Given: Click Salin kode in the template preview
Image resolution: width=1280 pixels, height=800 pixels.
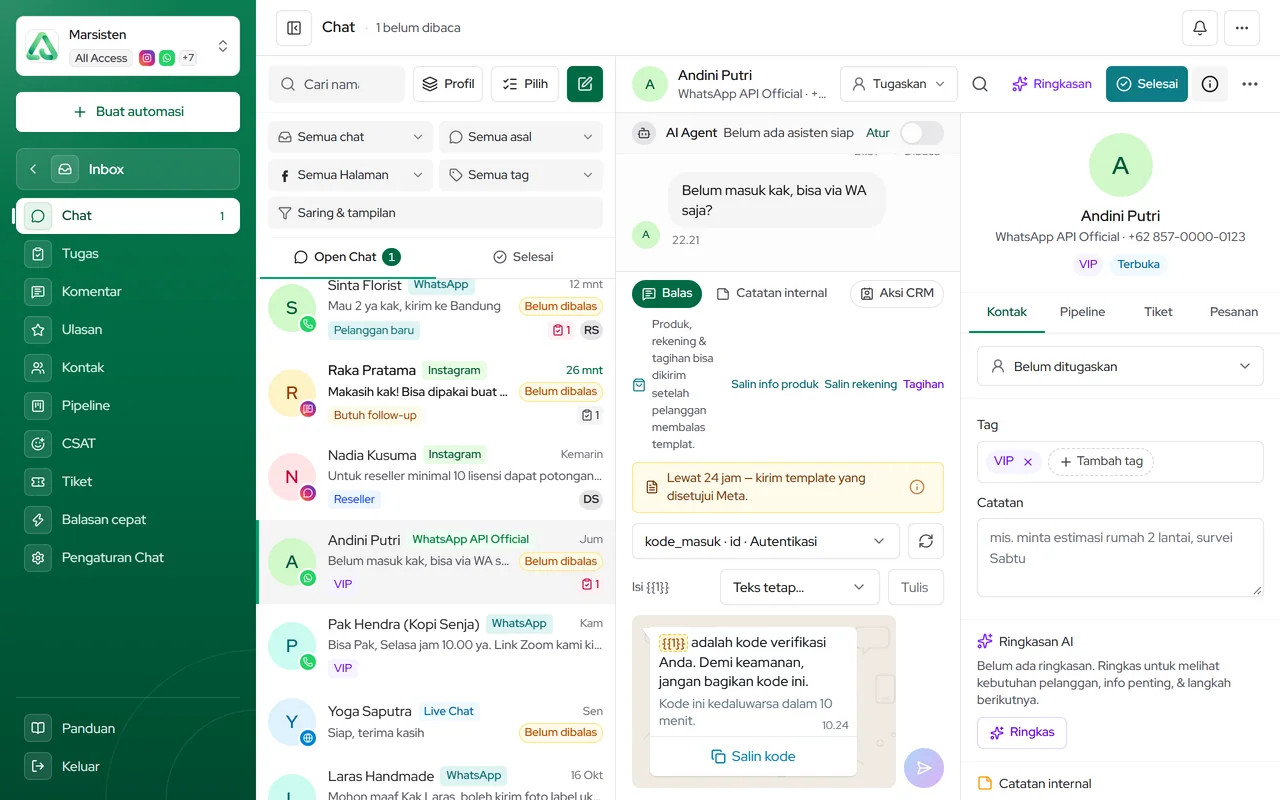Looking at the screenshot, I should [x=753, y=756].
